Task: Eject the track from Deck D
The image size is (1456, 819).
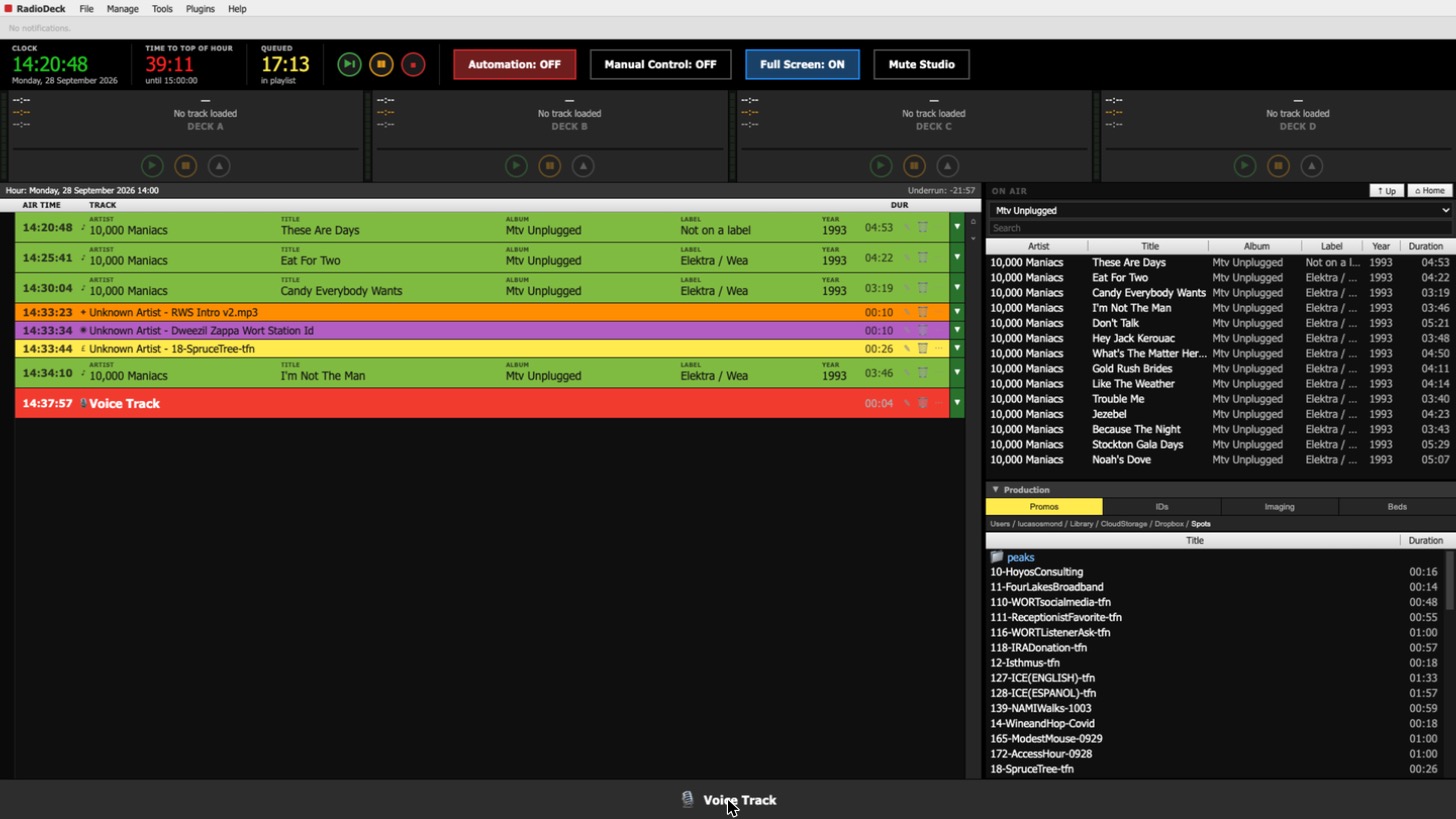Action: click(1311, 166)
